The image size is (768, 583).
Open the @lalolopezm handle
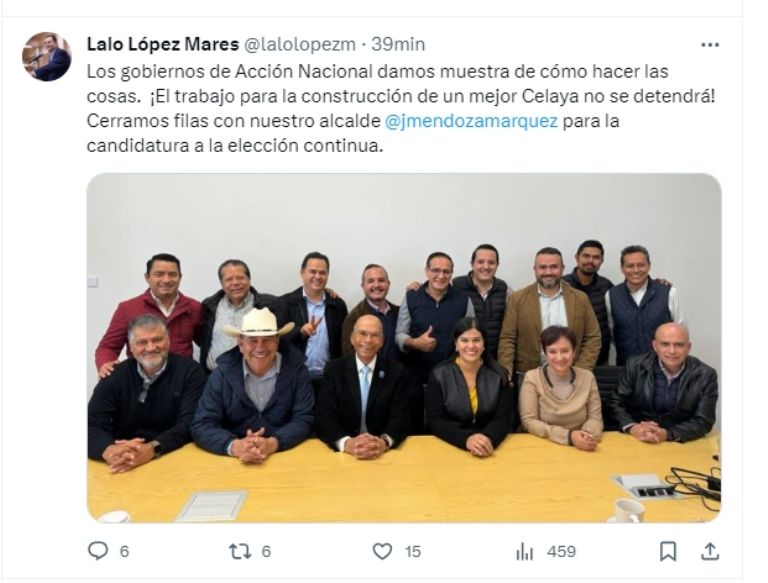click(x=299, y=45)
